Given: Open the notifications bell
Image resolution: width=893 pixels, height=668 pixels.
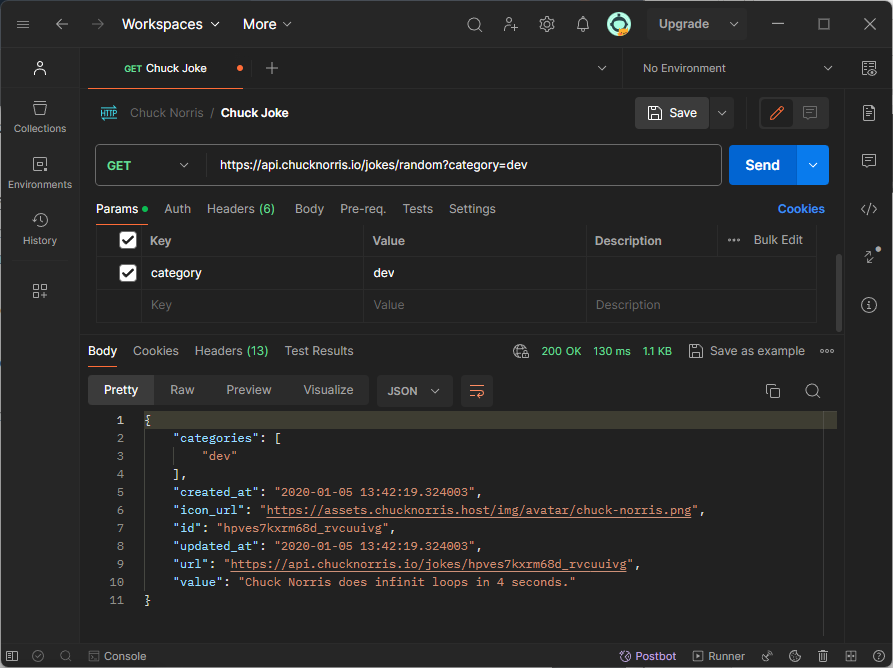Looking at the screenshot, I should [x=583, y=24].
